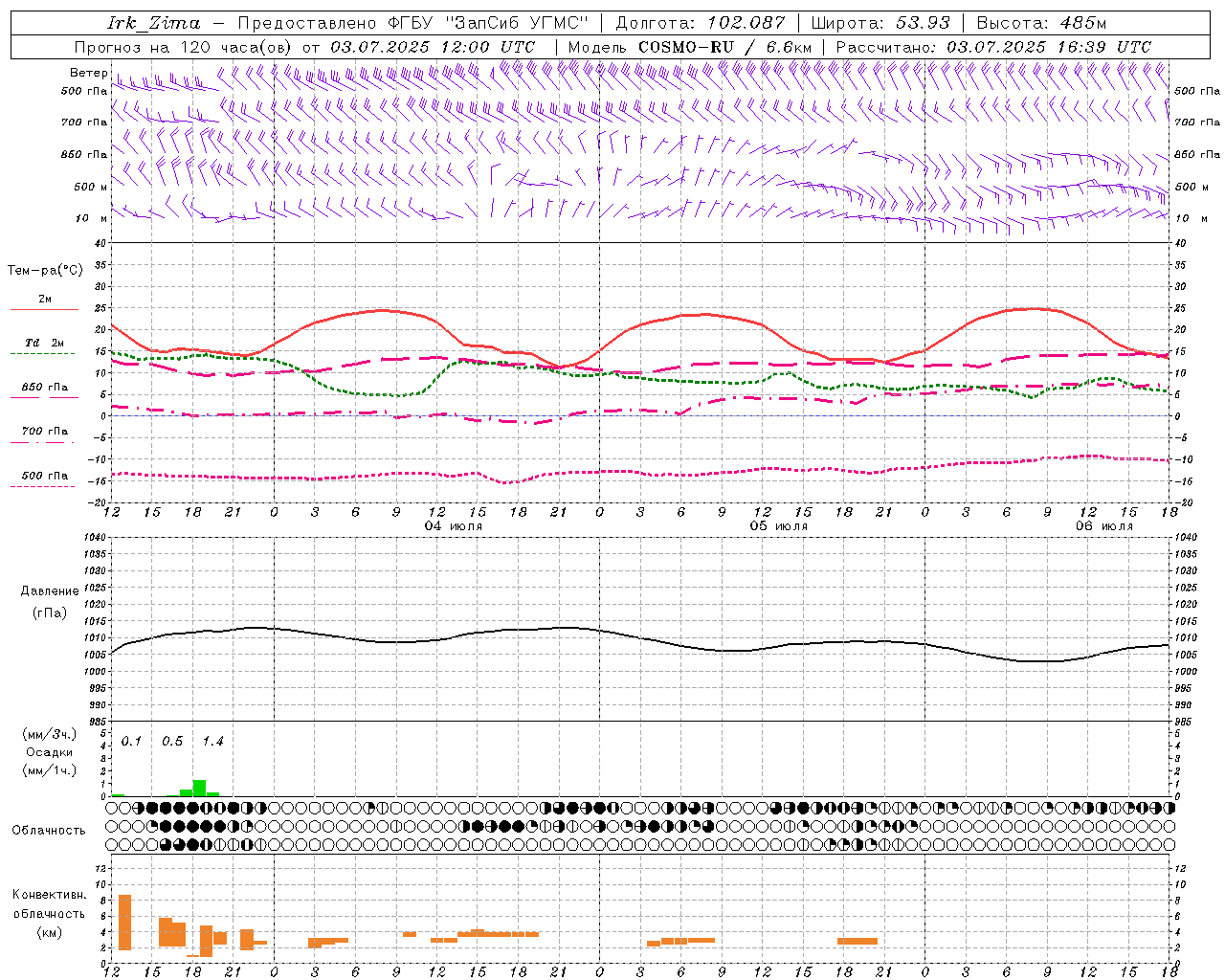Select the 'ЗапСиб УГМС' provider text
The height and width of the screenshot is (980, 1225).
click(517, 23)
